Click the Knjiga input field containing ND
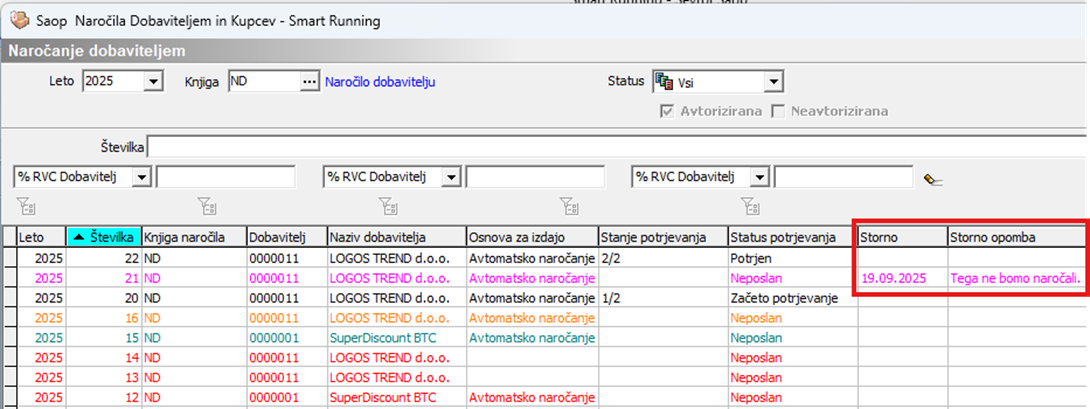 click(264, 81)
